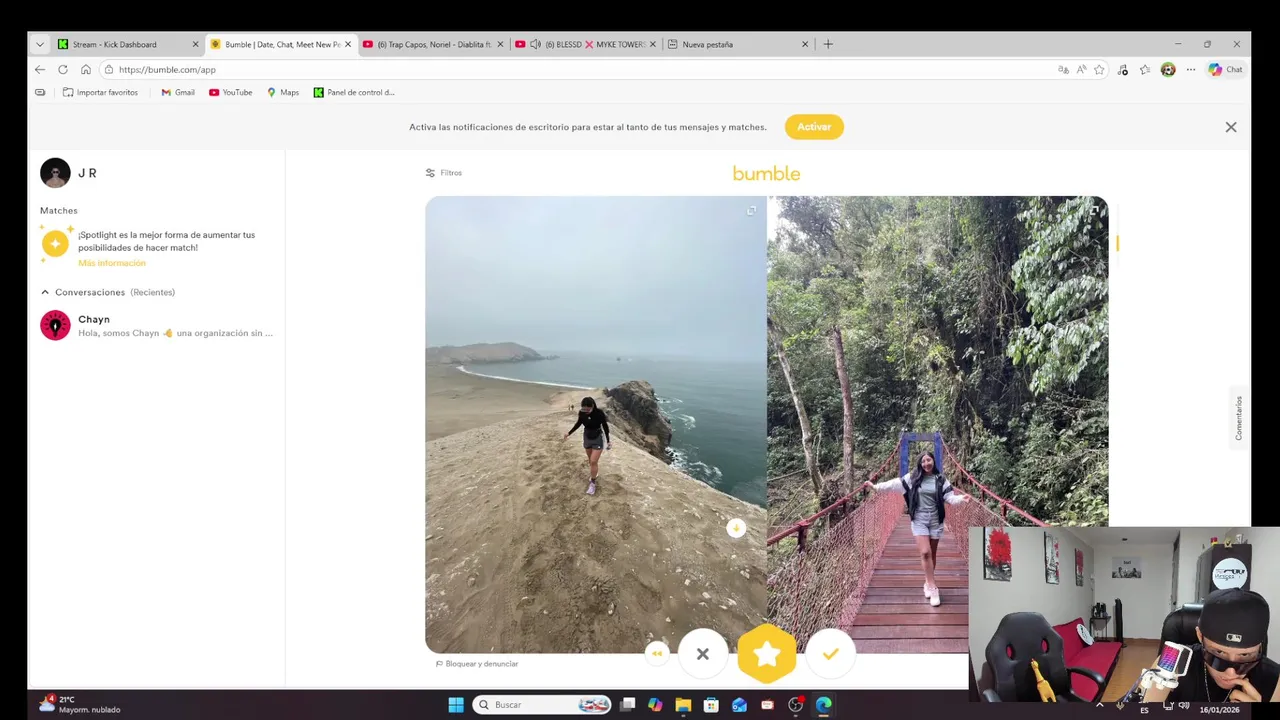
Task: Open File Explorer from the taskbar
Action: point(683,705)
